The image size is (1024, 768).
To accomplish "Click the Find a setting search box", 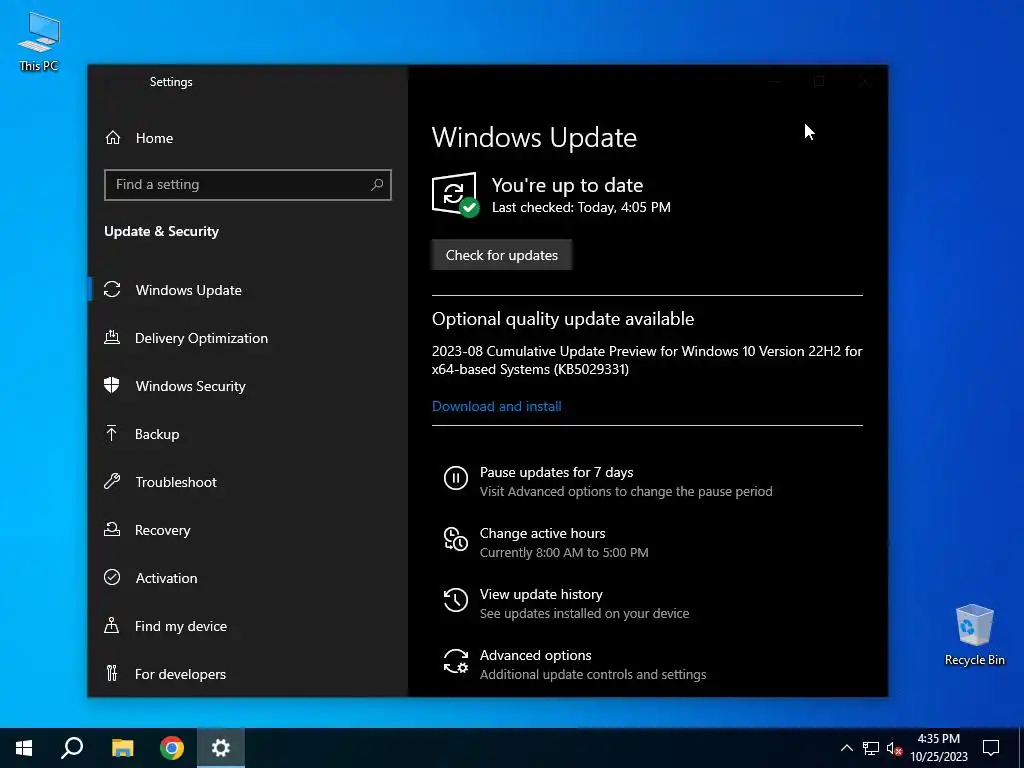I will coord(248,185).
